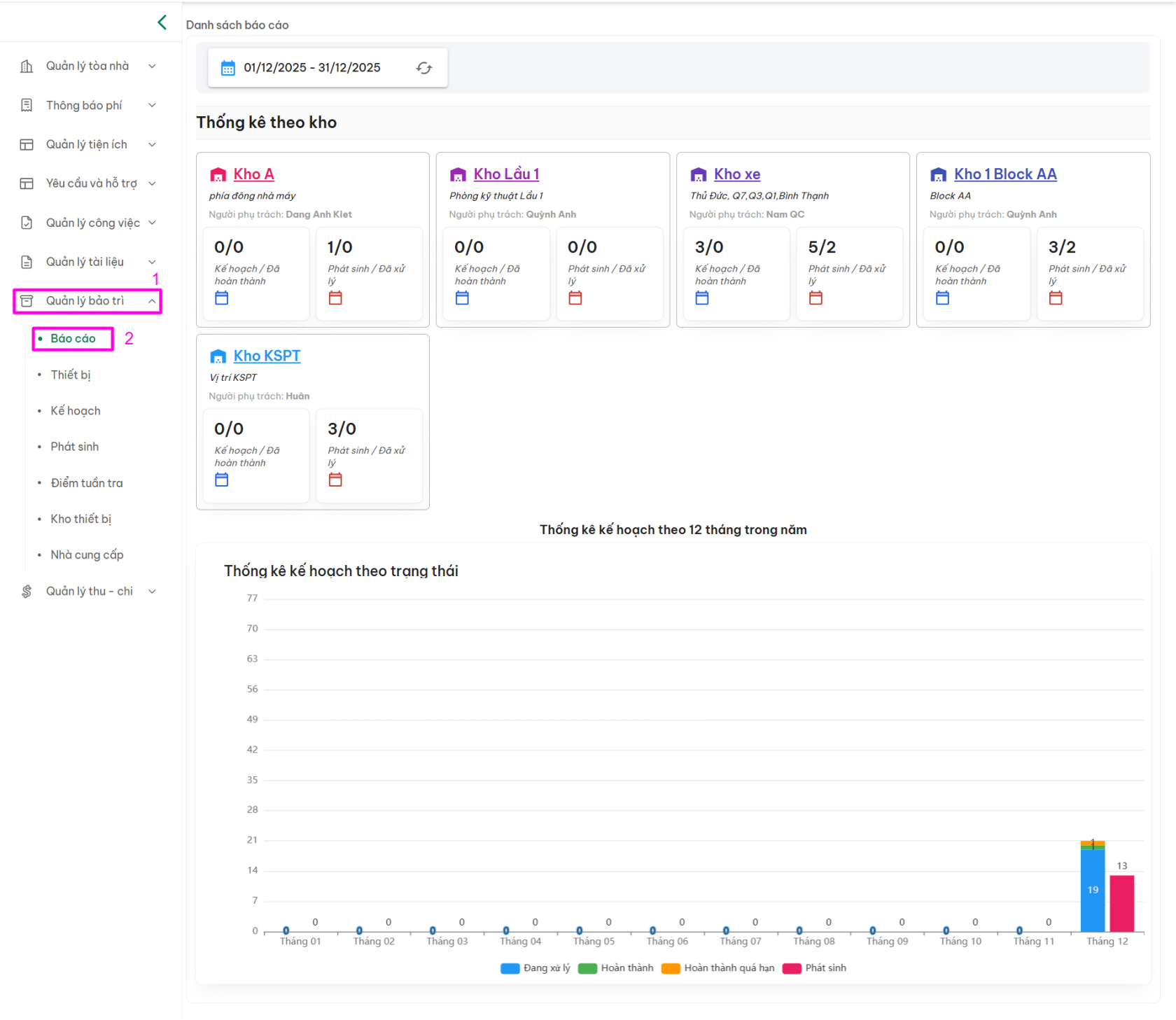Click the Hoàn thành quá hạn orange swatch

671,968
